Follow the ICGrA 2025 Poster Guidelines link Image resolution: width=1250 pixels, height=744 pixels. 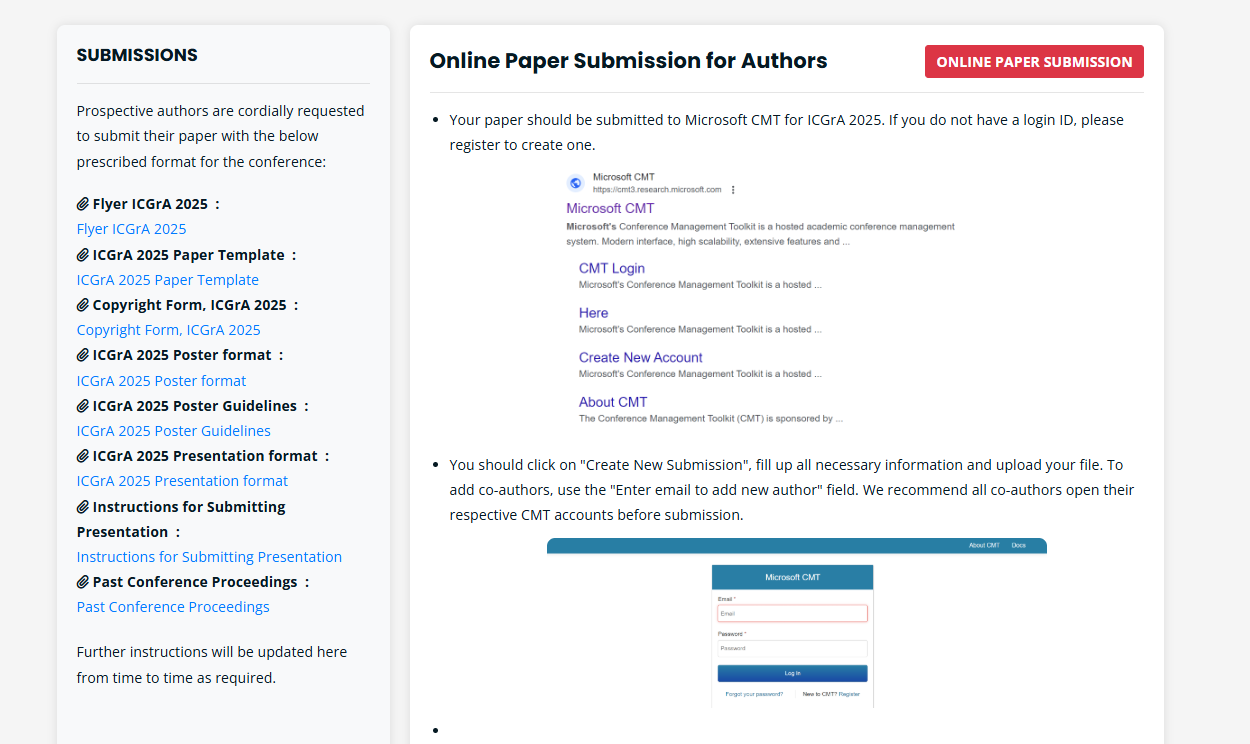(173, 431)
